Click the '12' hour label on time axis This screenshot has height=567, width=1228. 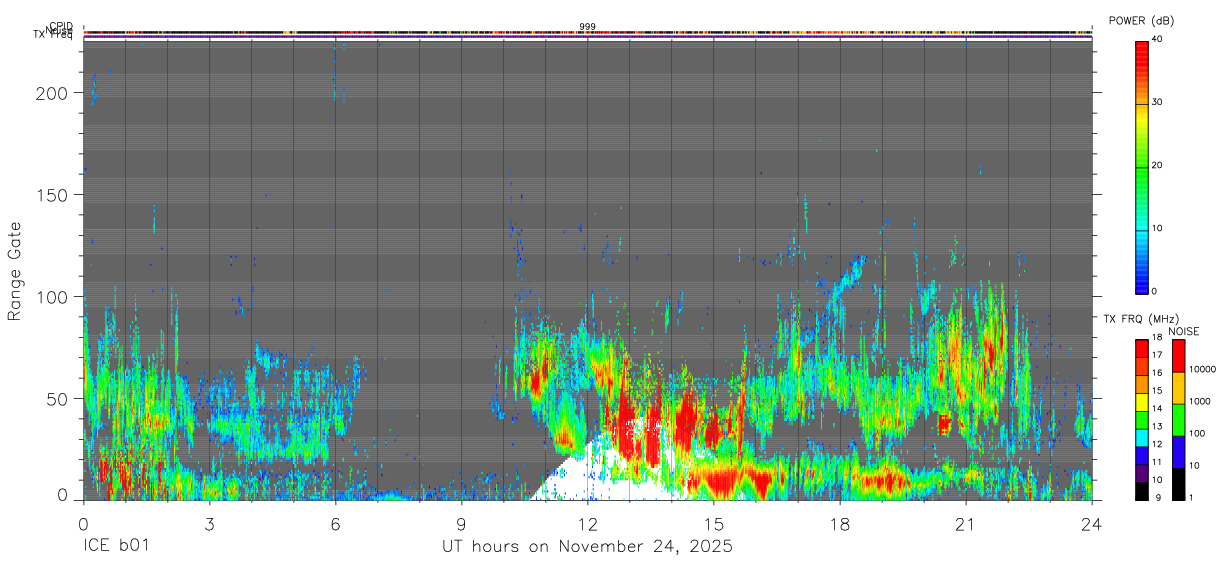click(x=588, y=525)
